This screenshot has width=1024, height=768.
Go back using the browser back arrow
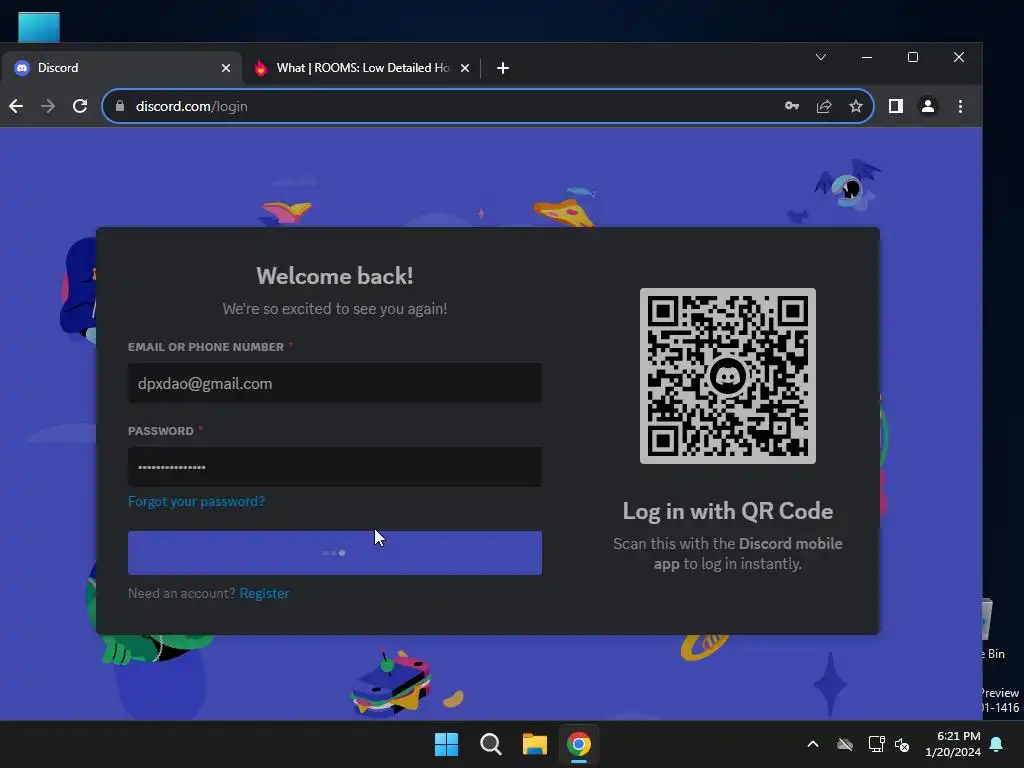pyautogui.click(x=16, y=106)
